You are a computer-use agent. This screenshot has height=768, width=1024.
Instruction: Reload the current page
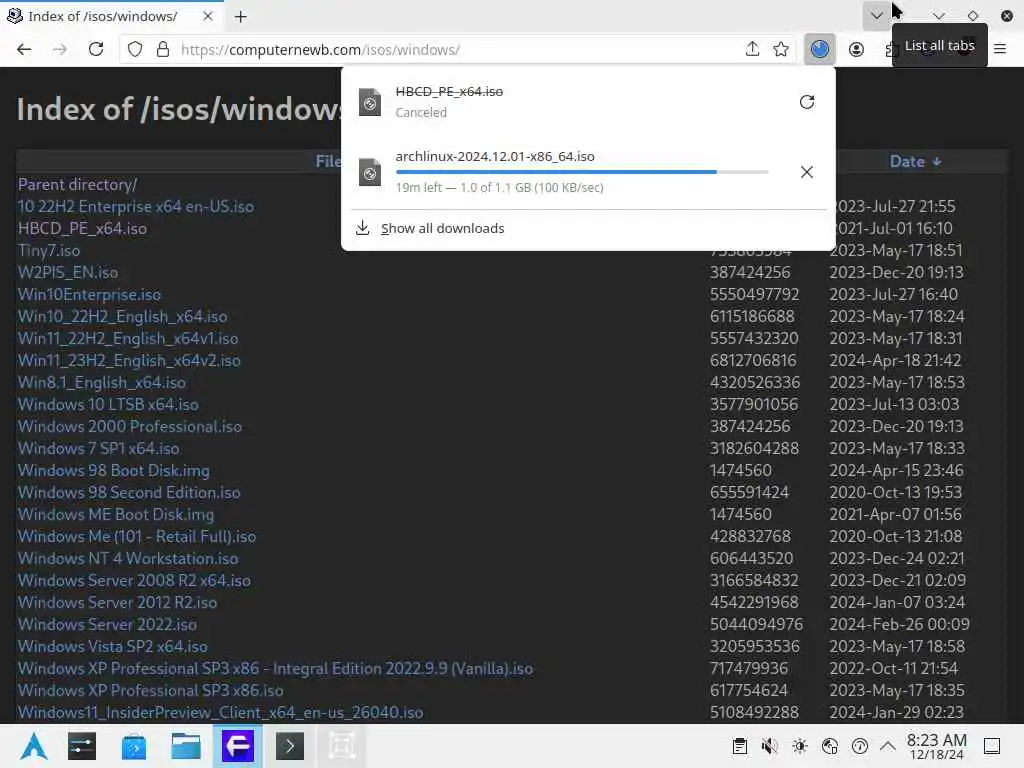[x=96, y=50]
